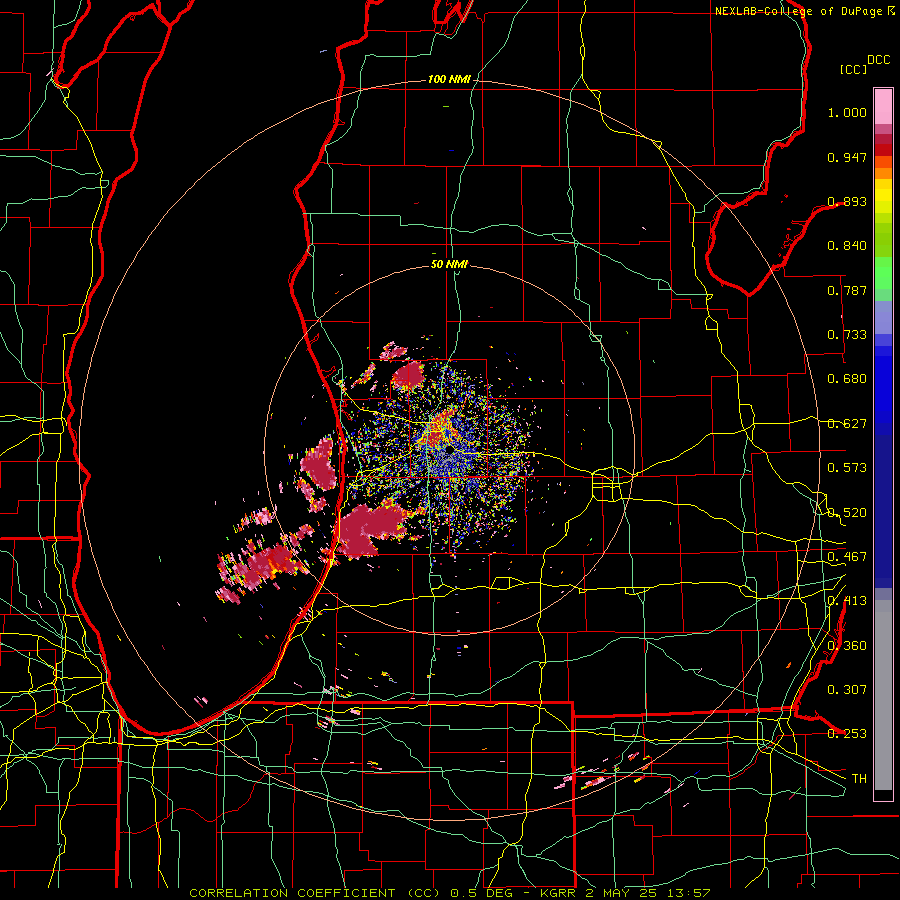Click the 0.733 legend value
Viewport: 900px width, 900px height.
847,335
